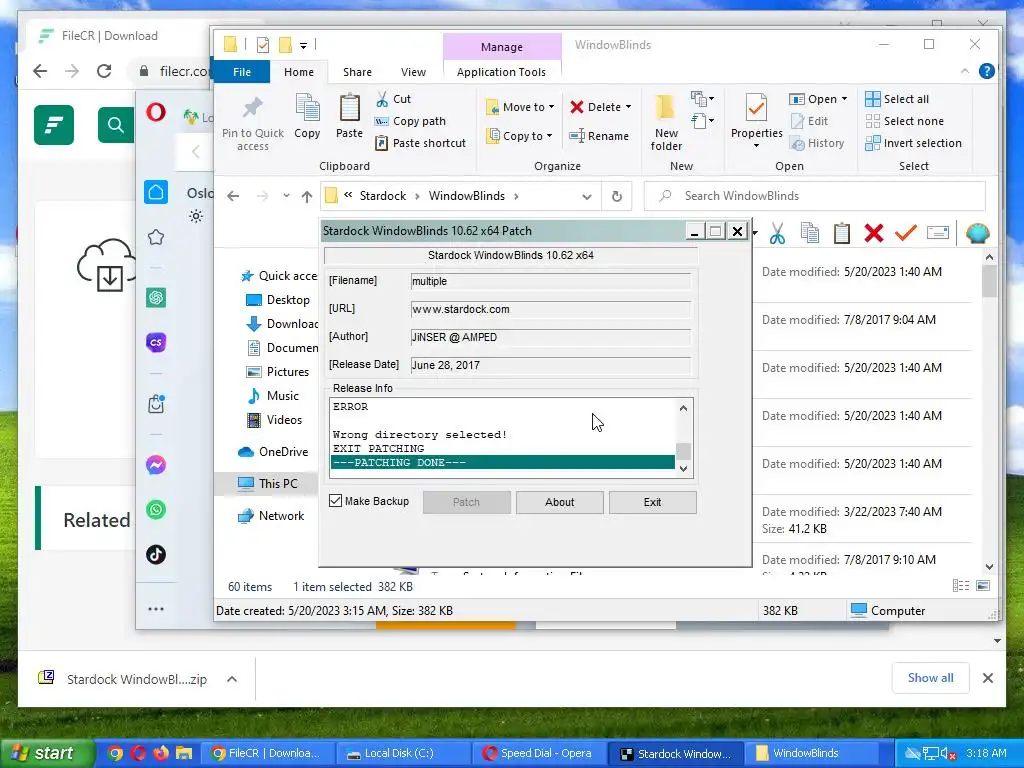Expand the downloaded zip options chevron

(232, 679)
